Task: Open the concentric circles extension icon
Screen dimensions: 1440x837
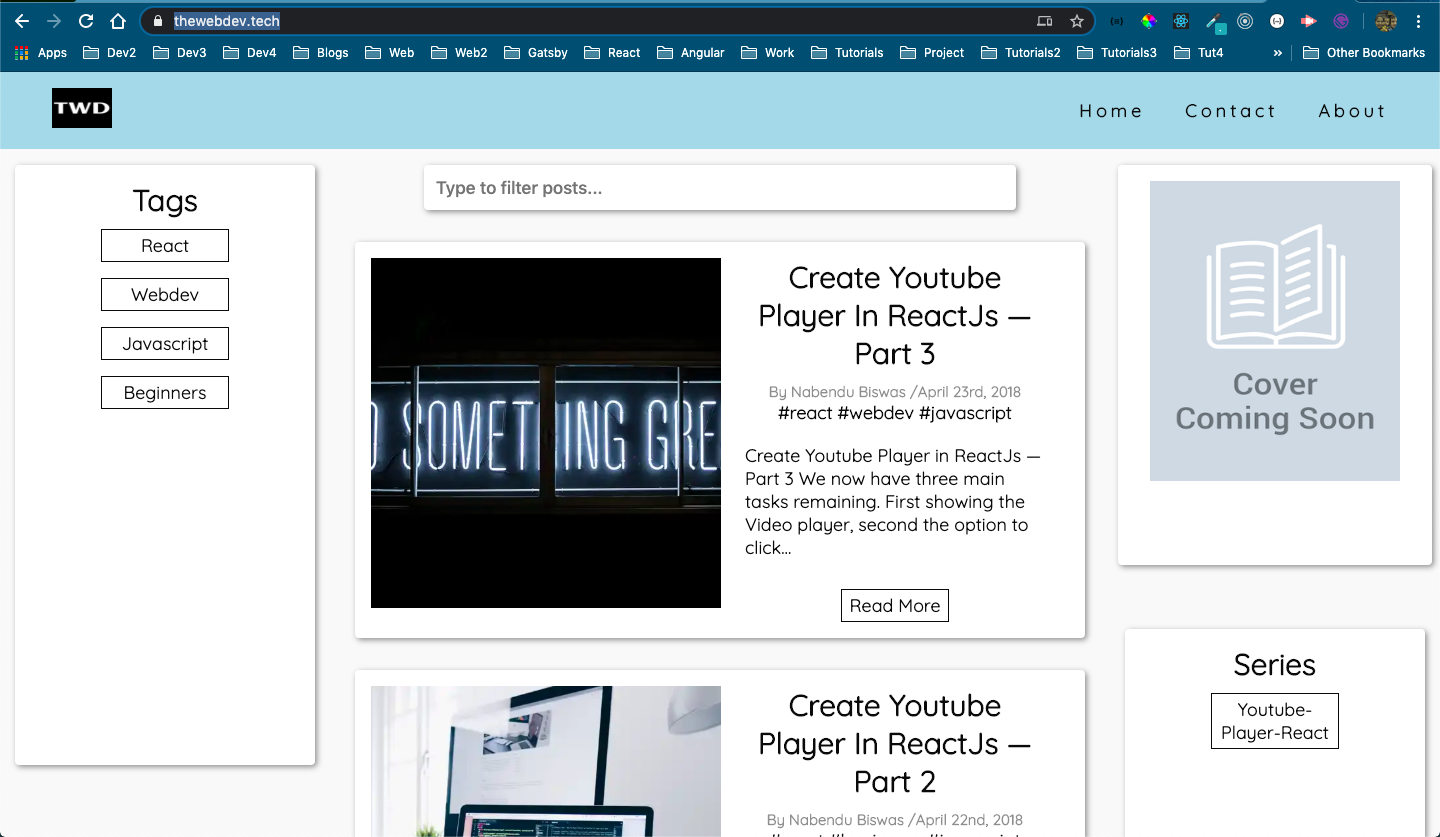Action: point(1245,21)
